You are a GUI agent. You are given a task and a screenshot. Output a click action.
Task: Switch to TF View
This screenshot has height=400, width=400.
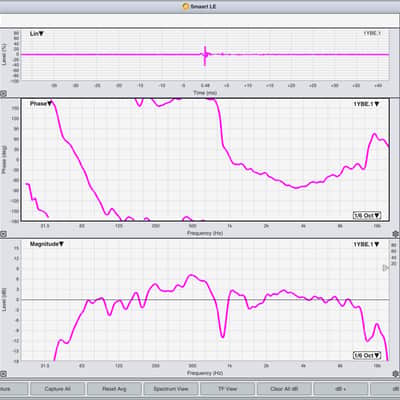tap(227, 389)
